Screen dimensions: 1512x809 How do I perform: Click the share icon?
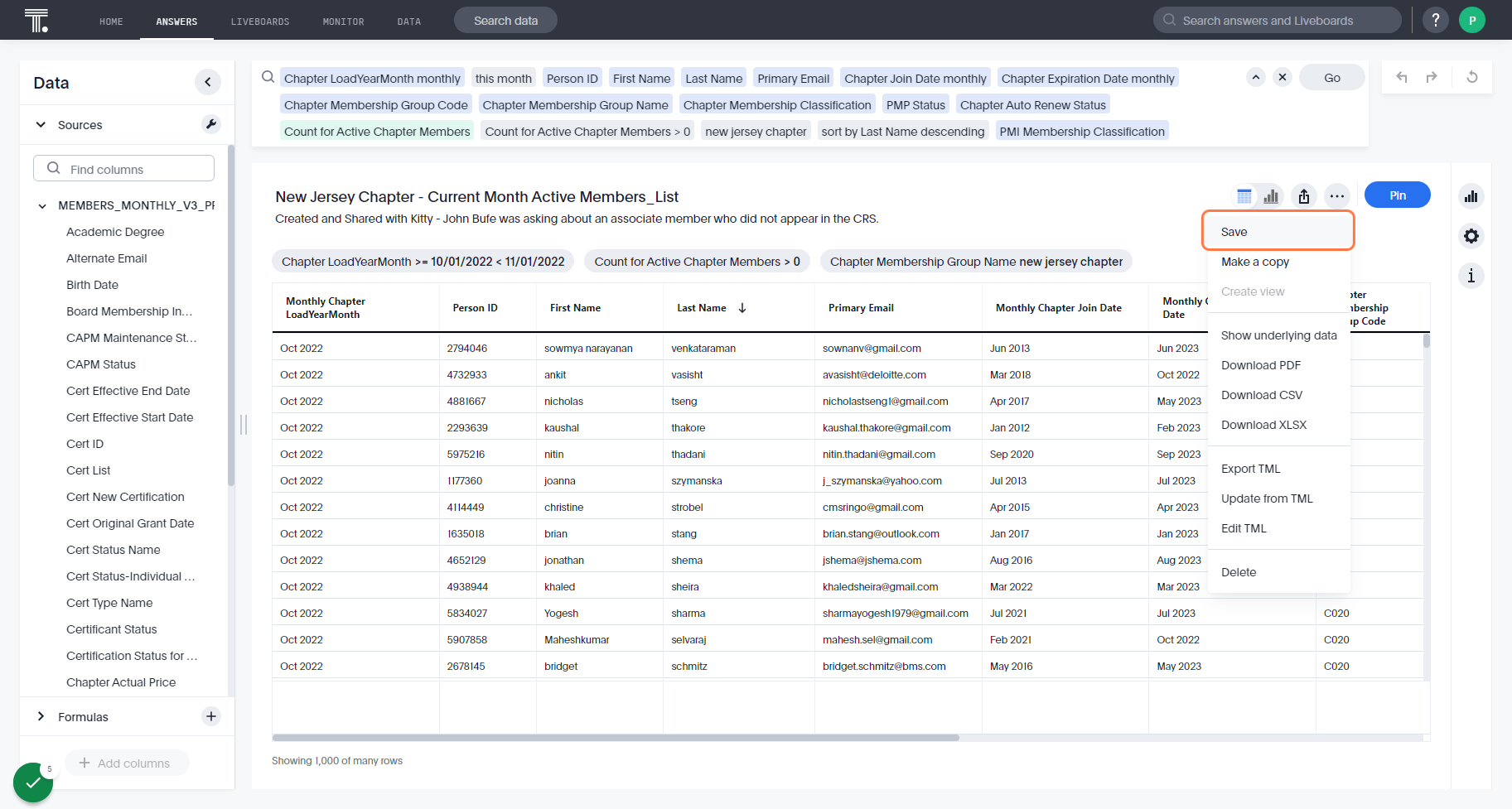coord(1304,196)
